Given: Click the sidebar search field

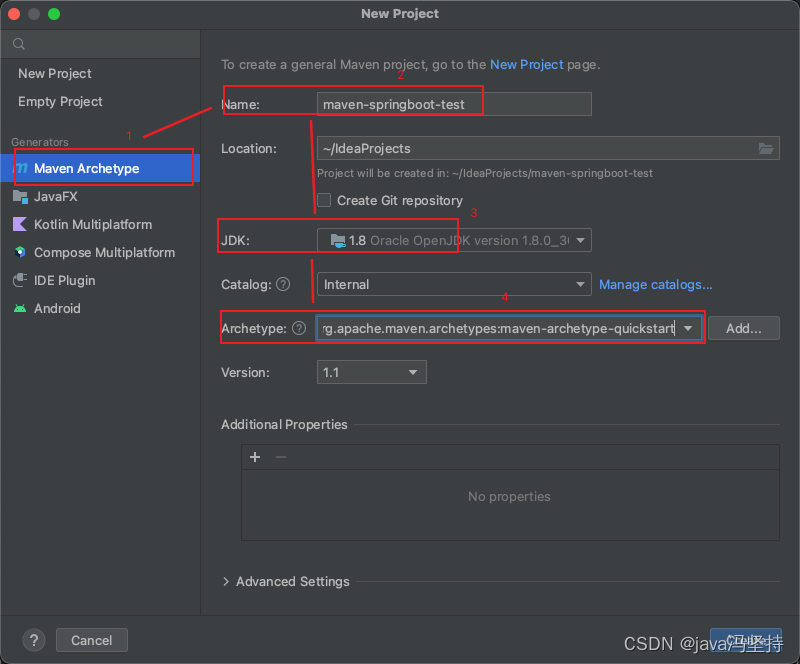Looking at the screenshot, I should (x=101, y=44).
